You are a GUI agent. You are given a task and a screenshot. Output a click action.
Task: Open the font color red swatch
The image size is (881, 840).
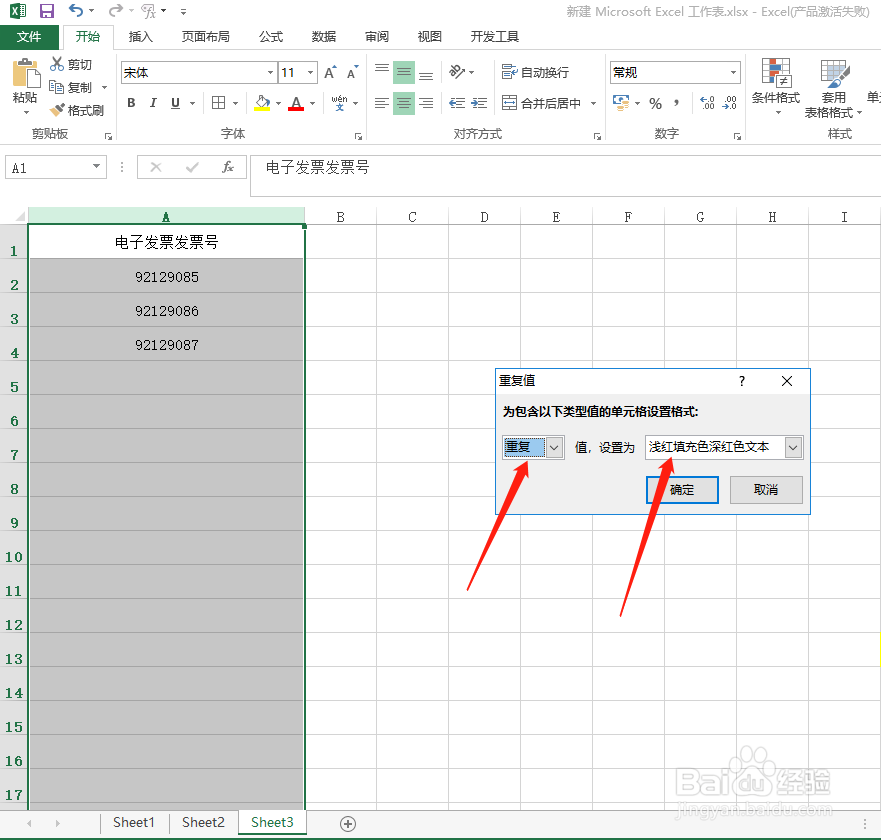coord(296,103)
